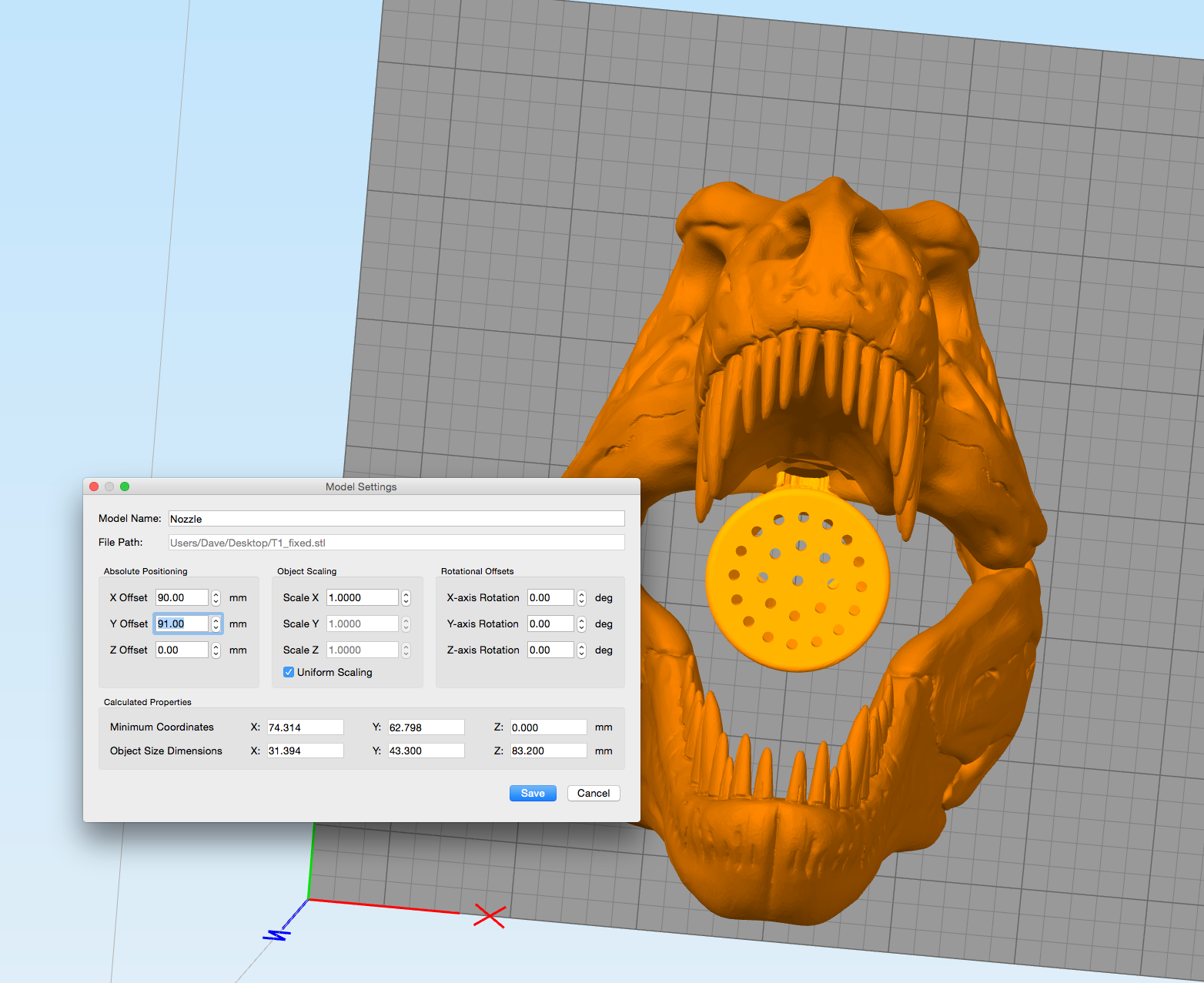Viewport: 1204px width, 983px height.
Task: Focus the Z-axis Rotation field
Action: (550, 650)
